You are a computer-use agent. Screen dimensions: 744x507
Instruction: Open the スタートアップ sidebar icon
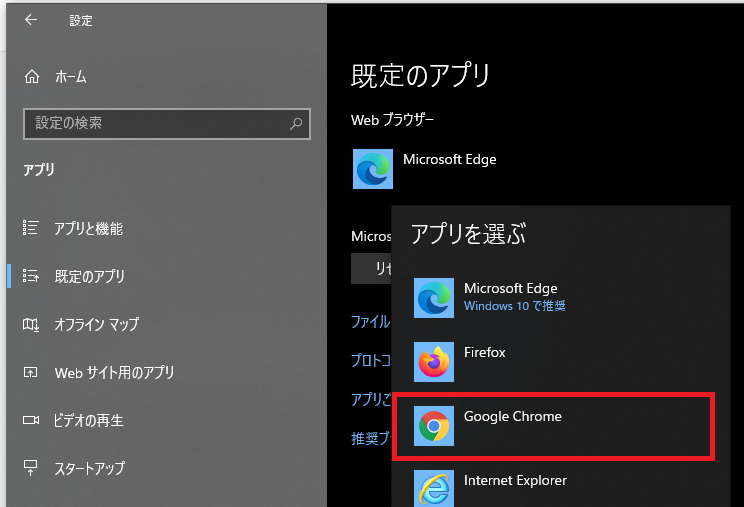tap(30, 468)
